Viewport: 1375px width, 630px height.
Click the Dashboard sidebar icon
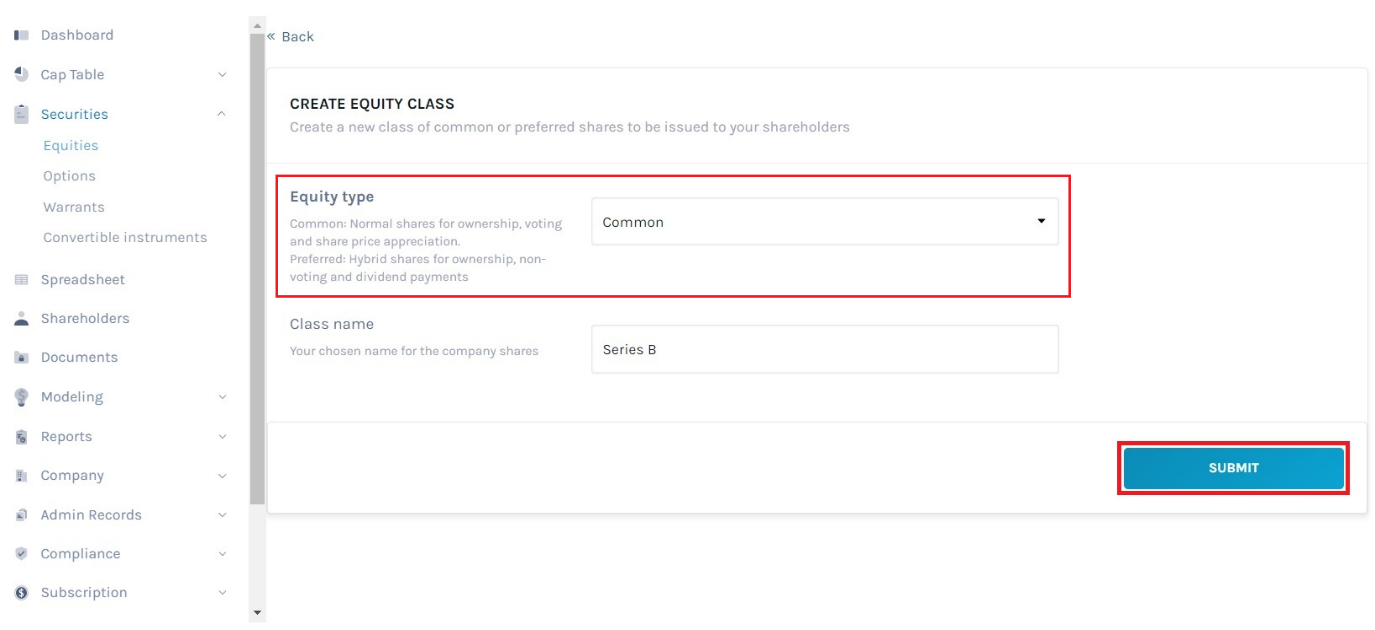21,35
